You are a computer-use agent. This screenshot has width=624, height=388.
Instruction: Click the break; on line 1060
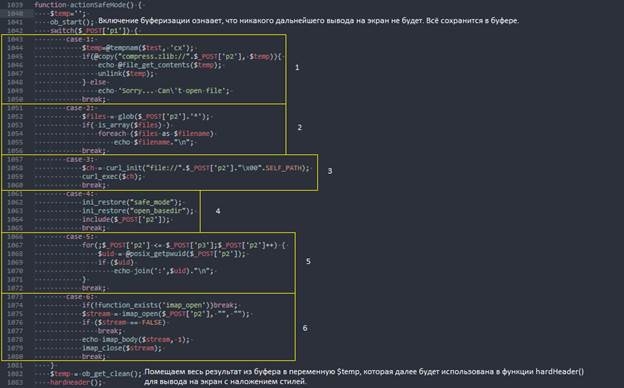tap(94, 185)
